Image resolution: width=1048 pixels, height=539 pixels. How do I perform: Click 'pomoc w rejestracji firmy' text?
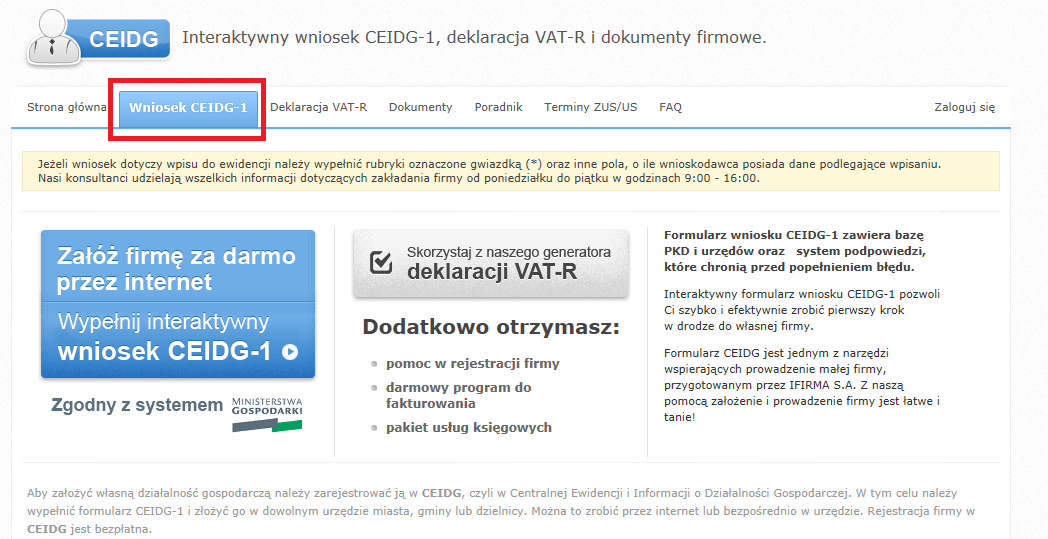473,364
